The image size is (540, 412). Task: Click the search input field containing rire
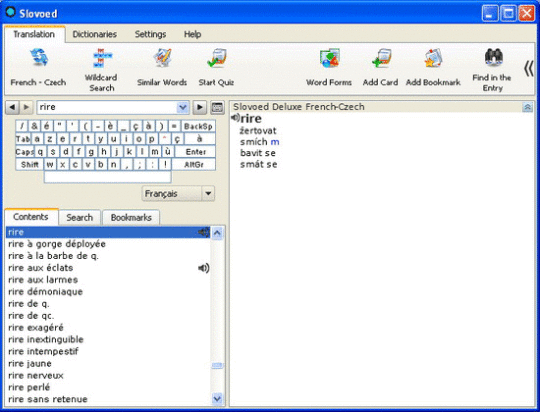tap(107, 107)
